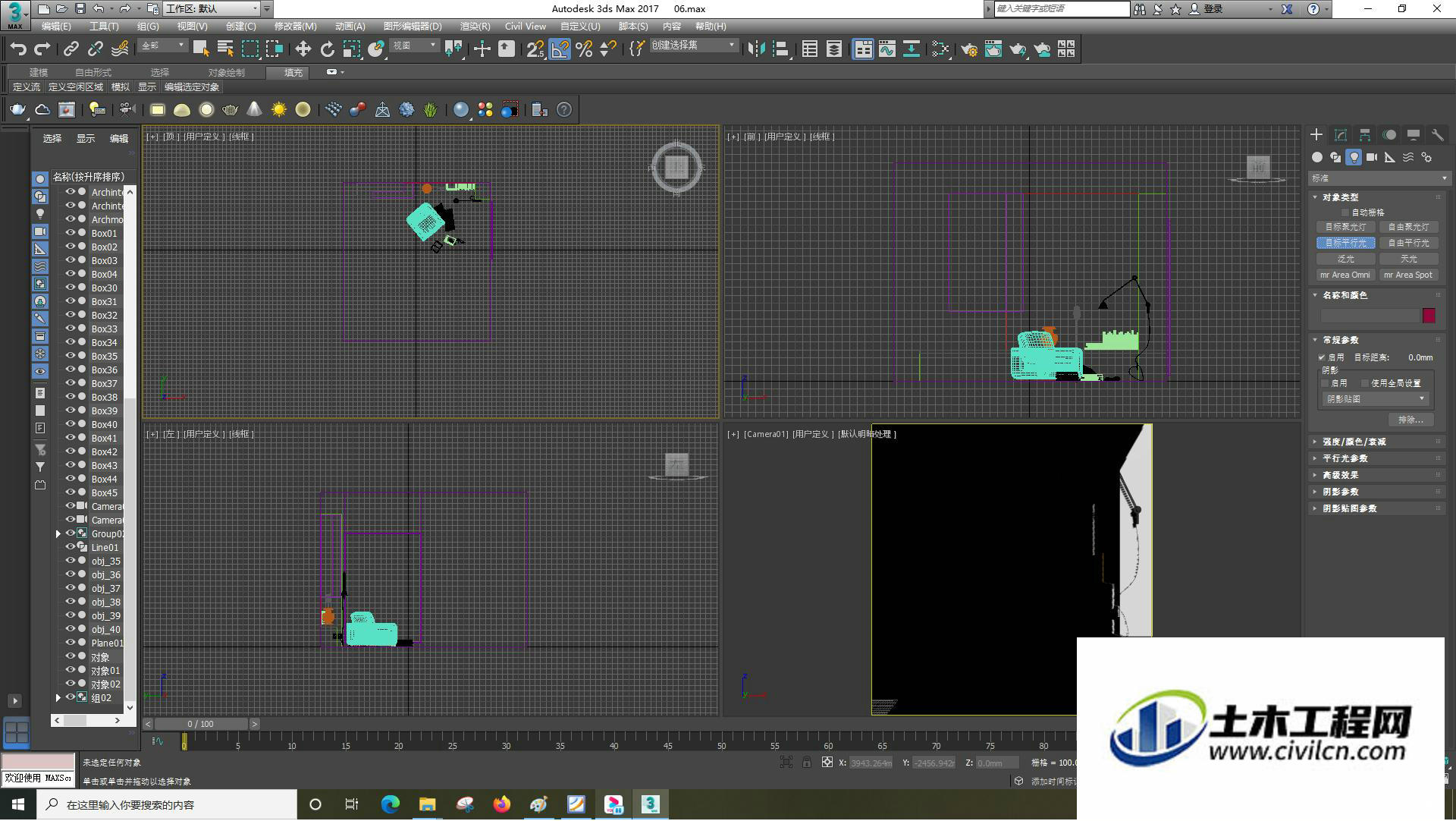The height and width of the screenshot is (821, 1456).
Task: Select the Link tool (chain icon)
Action: point(71,49)
